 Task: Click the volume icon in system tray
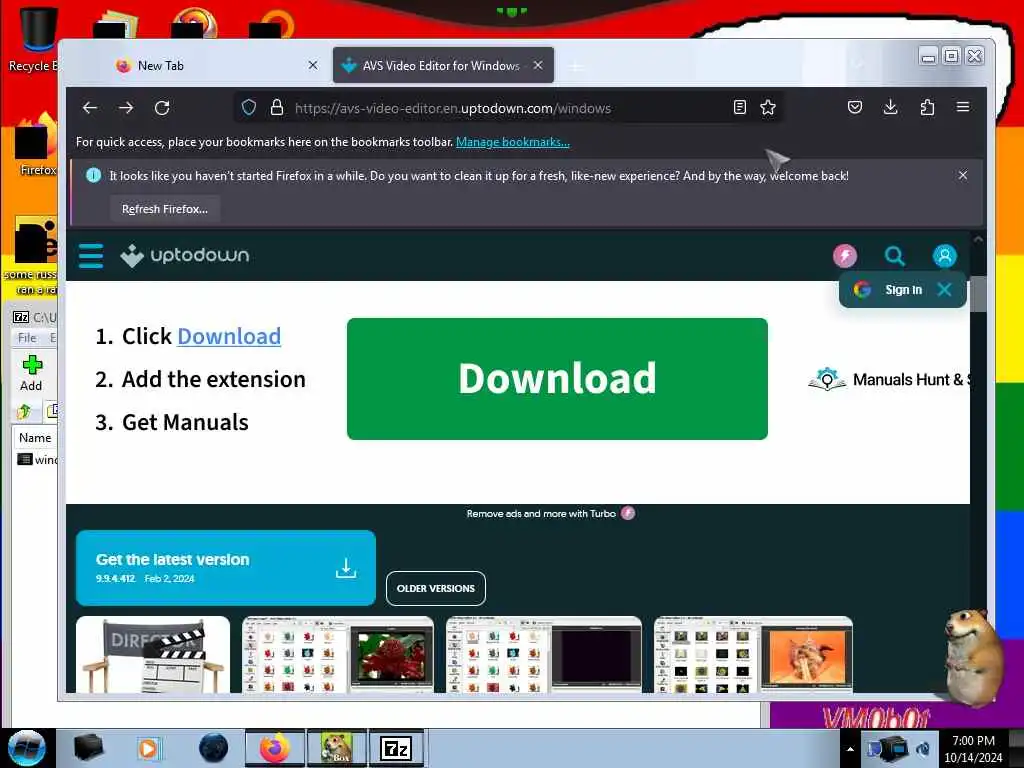pos(923,749)
